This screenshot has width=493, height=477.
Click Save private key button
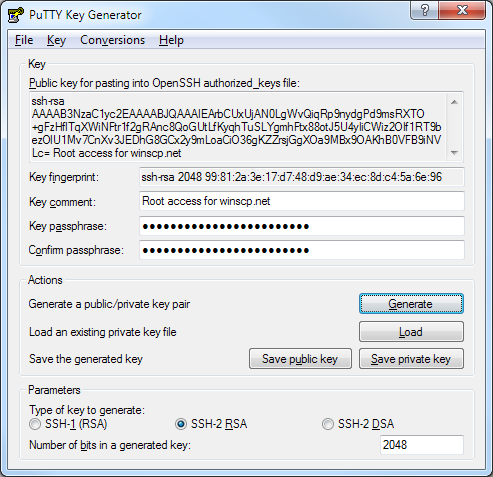pyautogui.click(x=411, y=359)
